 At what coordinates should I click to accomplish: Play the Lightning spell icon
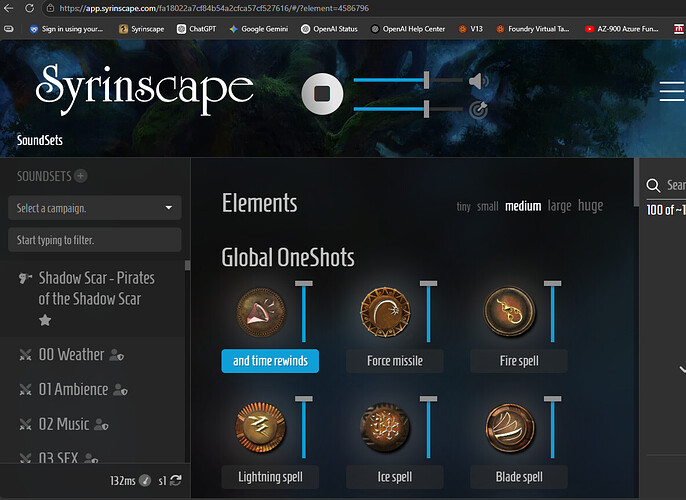point(261,427)
